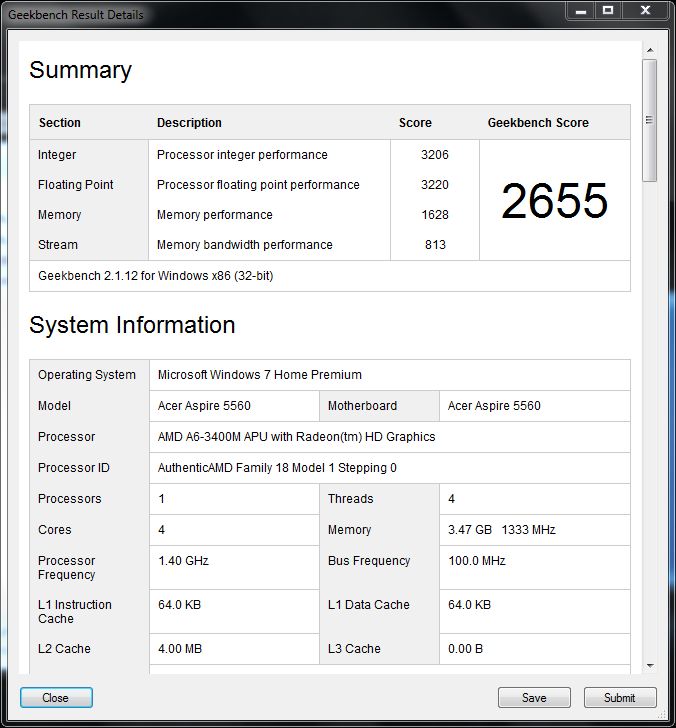676x728 pixels.
Task: Click the Stream score 813
Action: tap(435, 245)
